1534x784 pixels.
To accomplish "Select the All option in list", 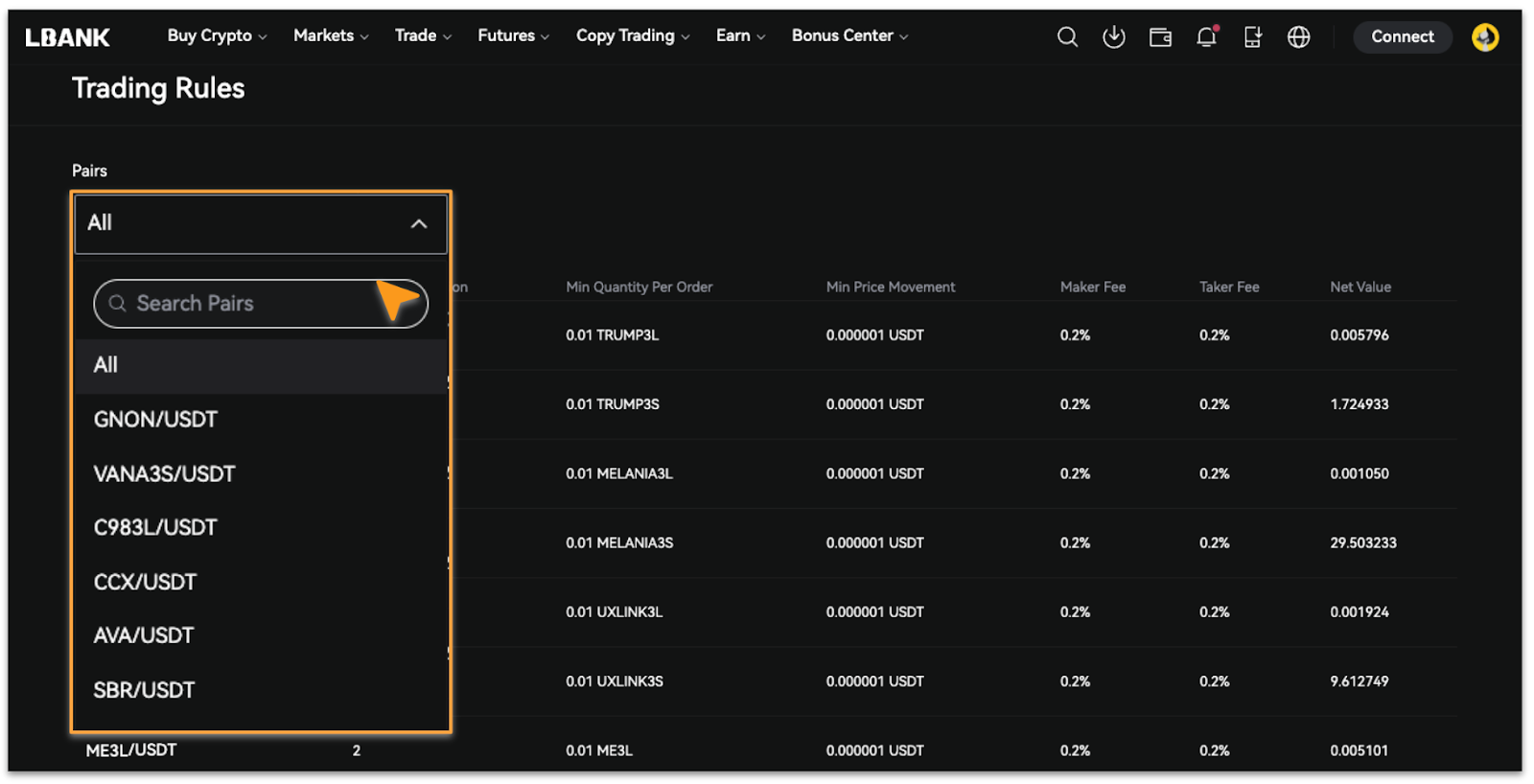I will tap(105, 365).
